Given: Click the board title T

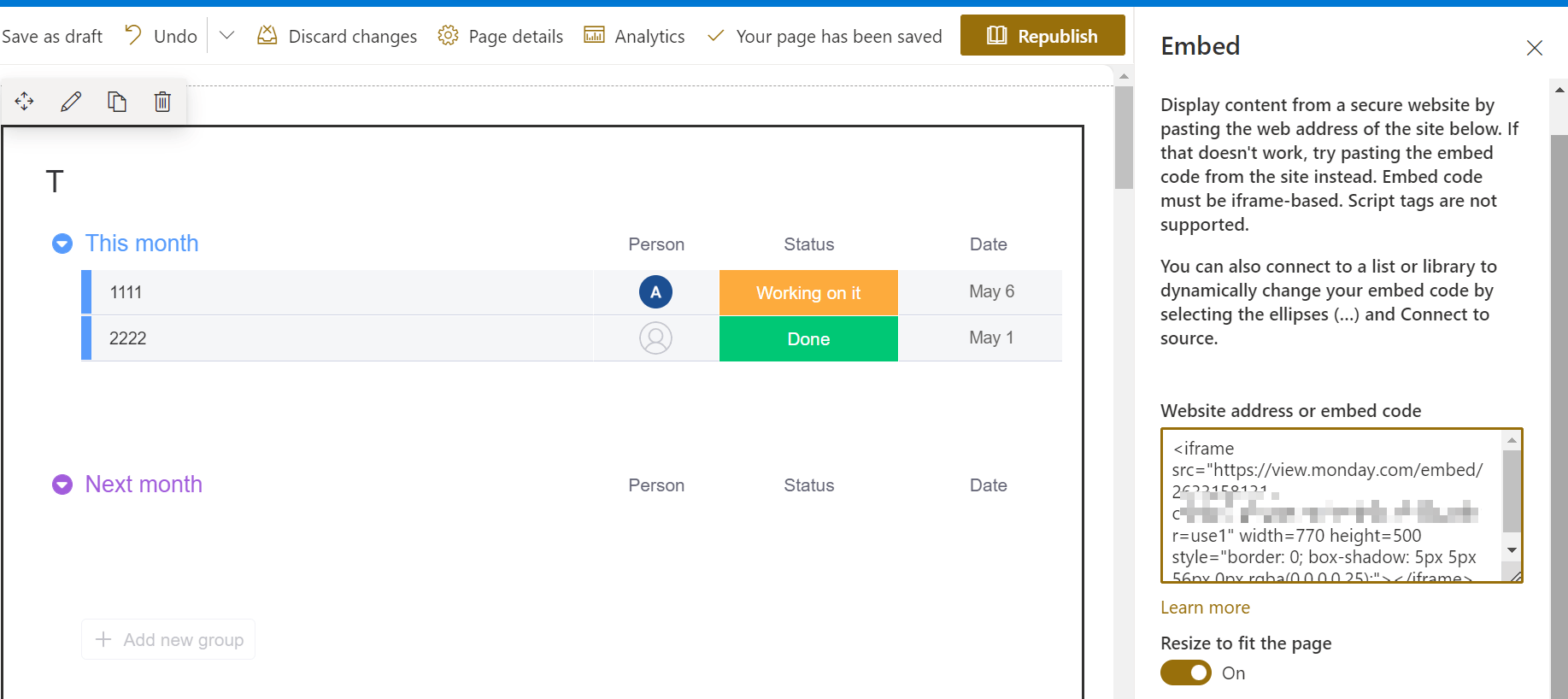Looking at the screenshot, I should coord(55,181).
